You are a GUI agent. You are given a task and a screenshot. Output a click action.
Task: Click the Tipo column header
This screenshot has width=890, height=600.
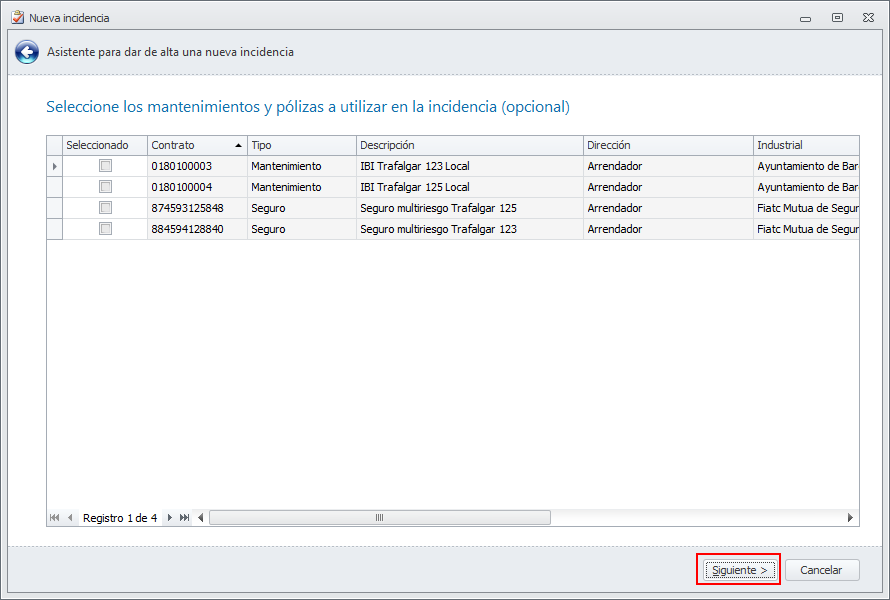click(301, 145)
